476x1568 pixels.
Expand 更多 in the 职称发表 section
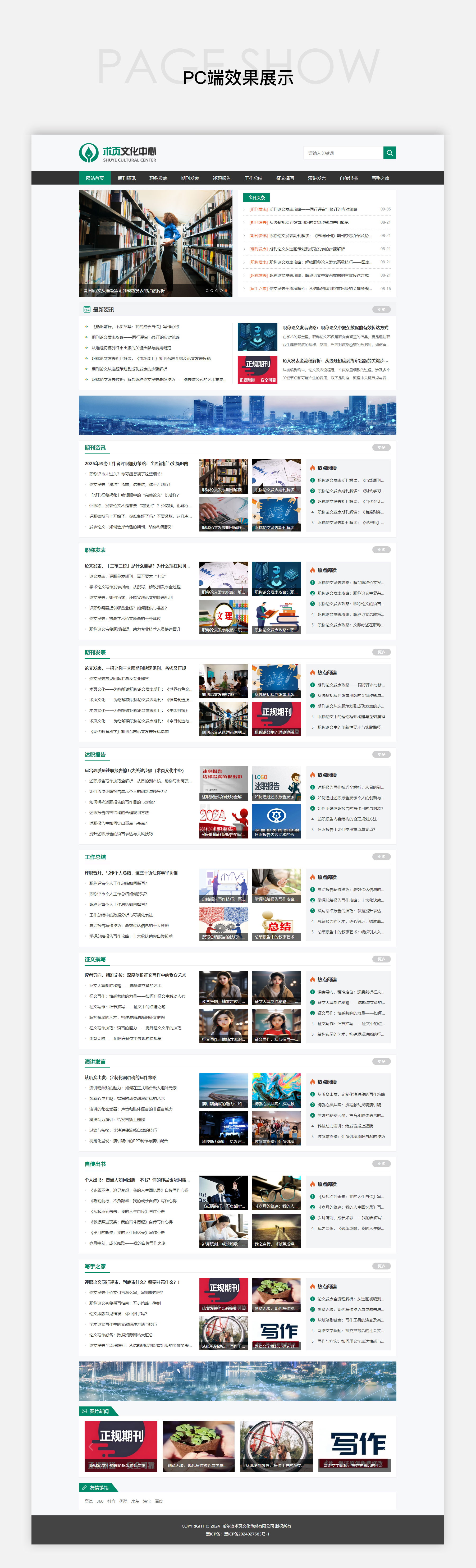(x=381, y=550)
